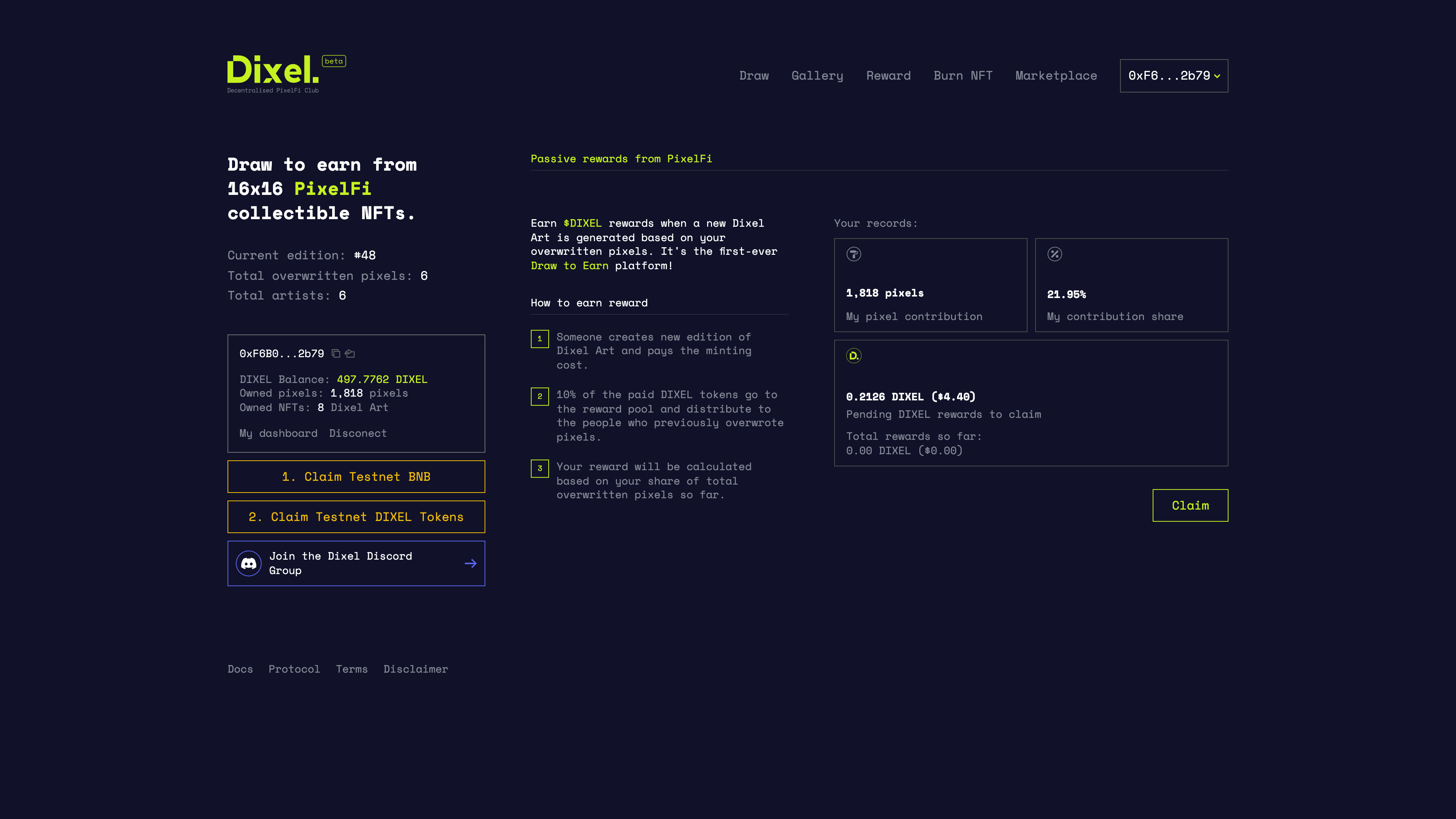This screenshot has width=1456, height=819.
Task: Click the contribution share percent icon
Action: pyautogui.click(x=1054, y=254)
